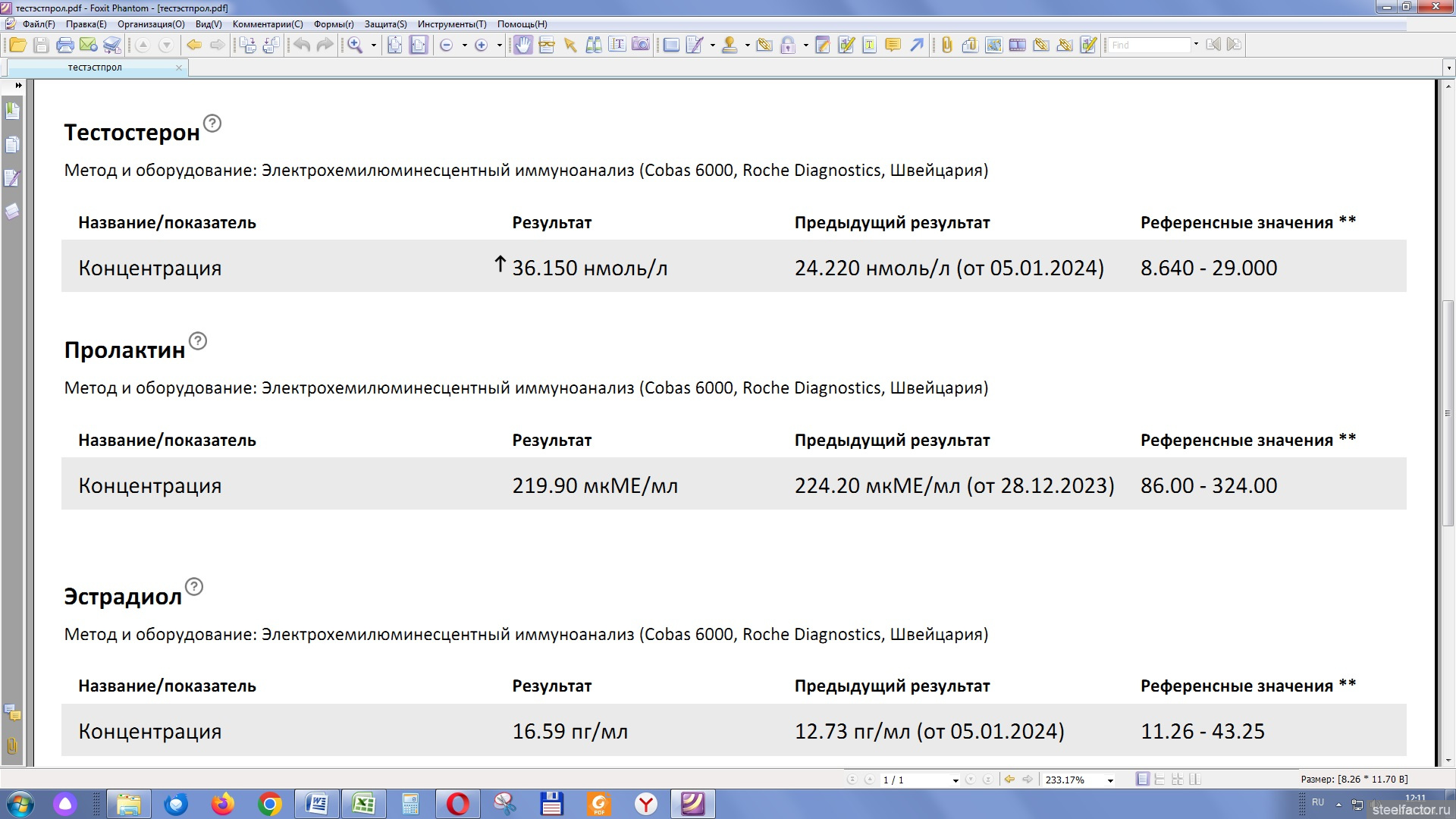
Task: Open the Комментарии menu
Action: pyautogui.click(x=267, y=24)
